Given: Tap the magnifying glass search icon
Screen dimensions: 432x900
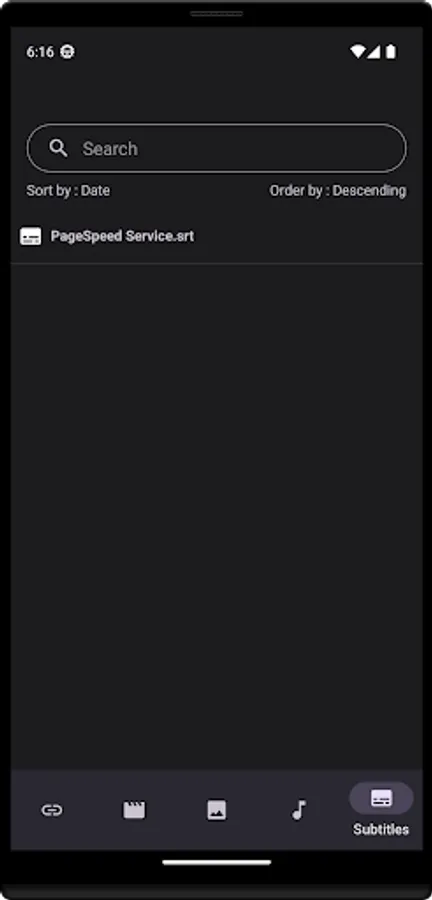Looking at the screenshot, I should coord(58,148).
